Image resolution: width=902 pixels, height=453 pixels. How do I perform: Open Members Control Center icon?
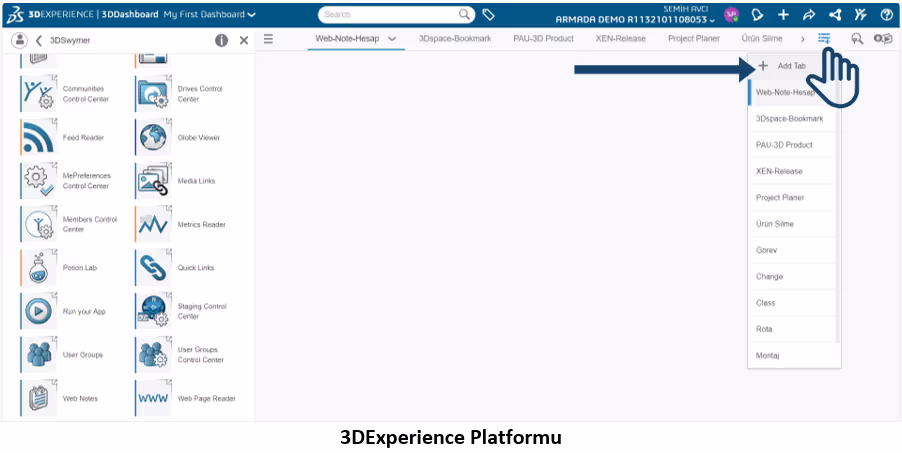click(39, 224)
